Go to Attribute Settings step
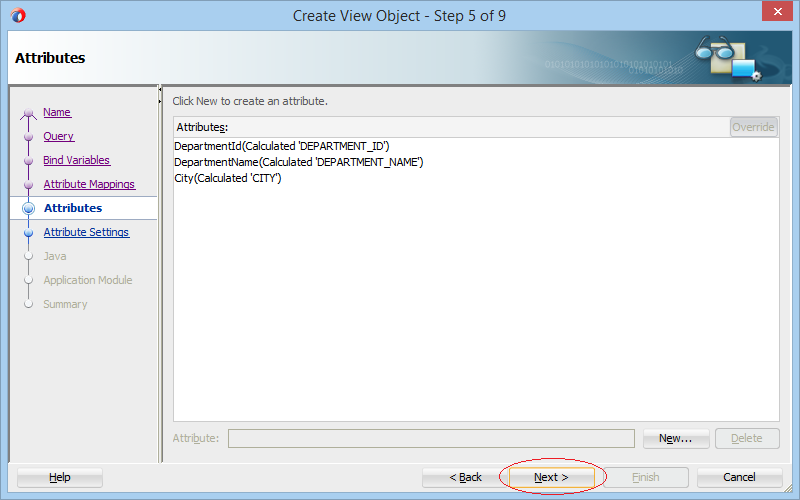 coord(86,232)
